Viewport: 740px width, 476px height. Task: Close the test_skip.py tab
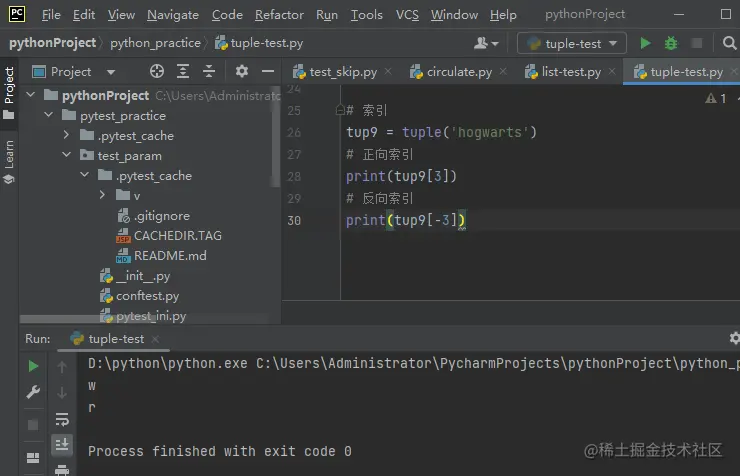click(388, 71)
